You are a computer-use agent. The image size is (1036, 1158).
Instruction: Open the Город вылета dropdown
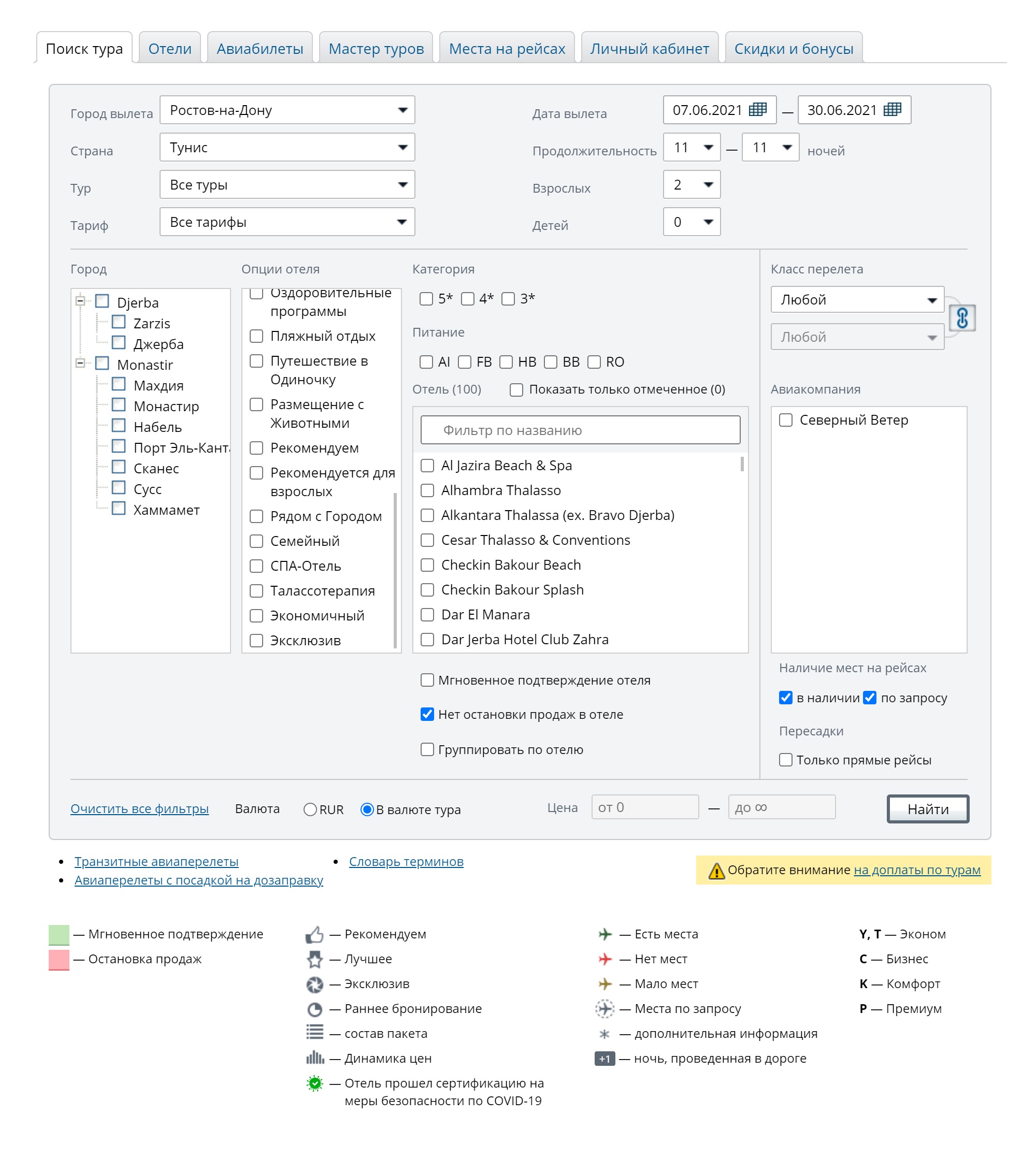(x=287, y=110)
